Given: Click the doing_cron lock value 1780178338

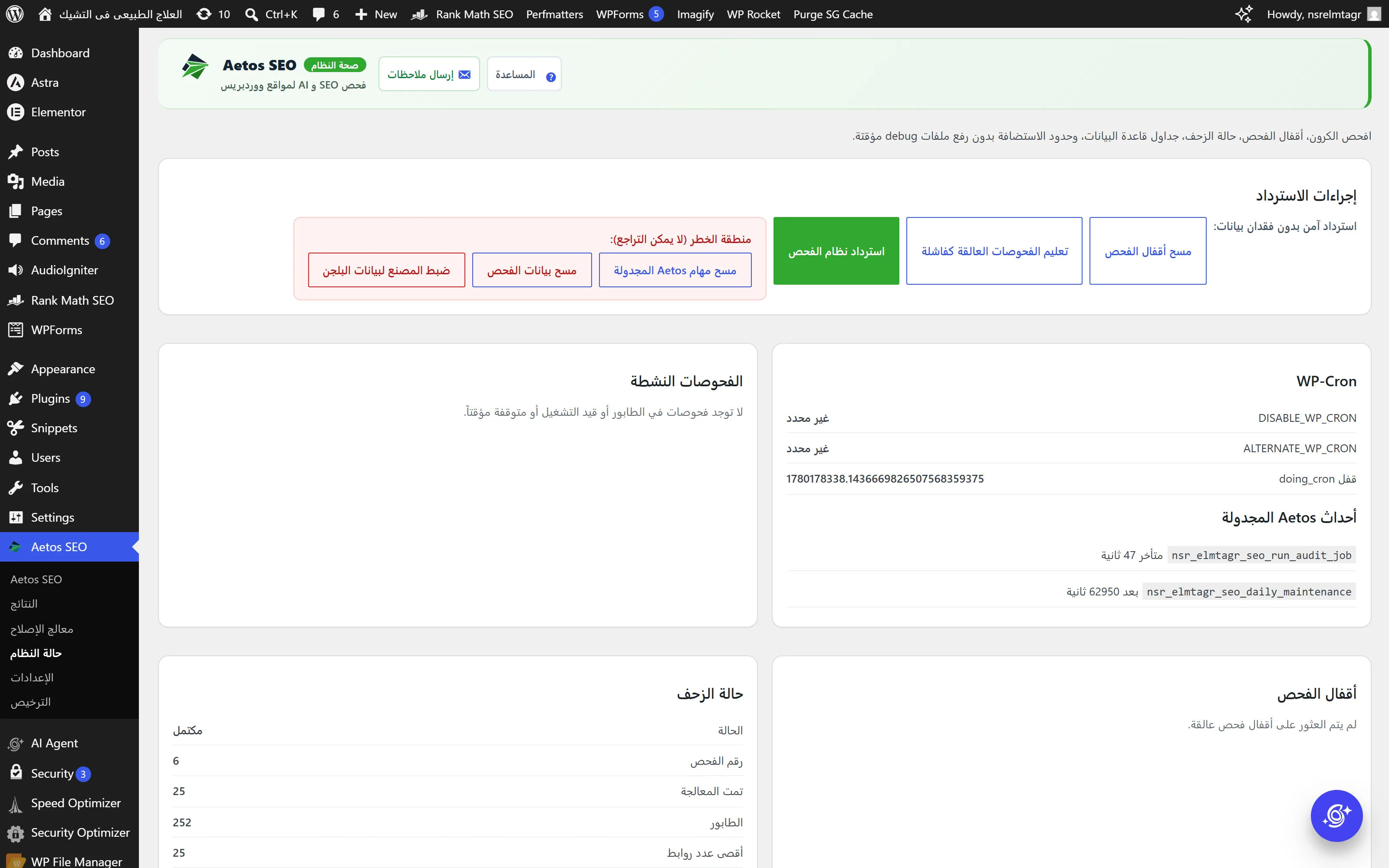Looking at the screenshot, I should click(x=885, y=478).
